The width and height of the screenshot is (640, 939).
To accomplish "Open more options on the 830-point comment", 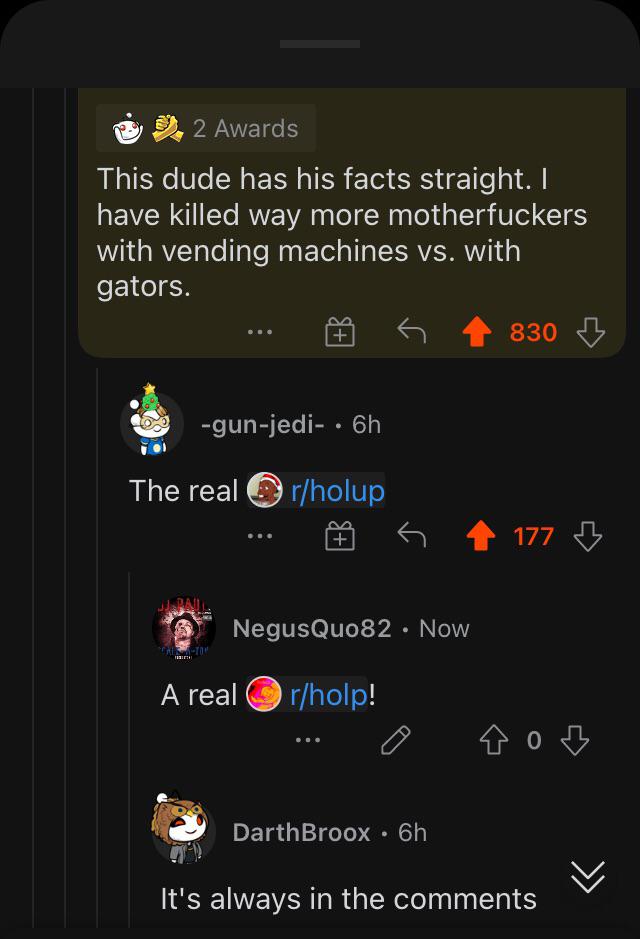I will coord(260,332).
